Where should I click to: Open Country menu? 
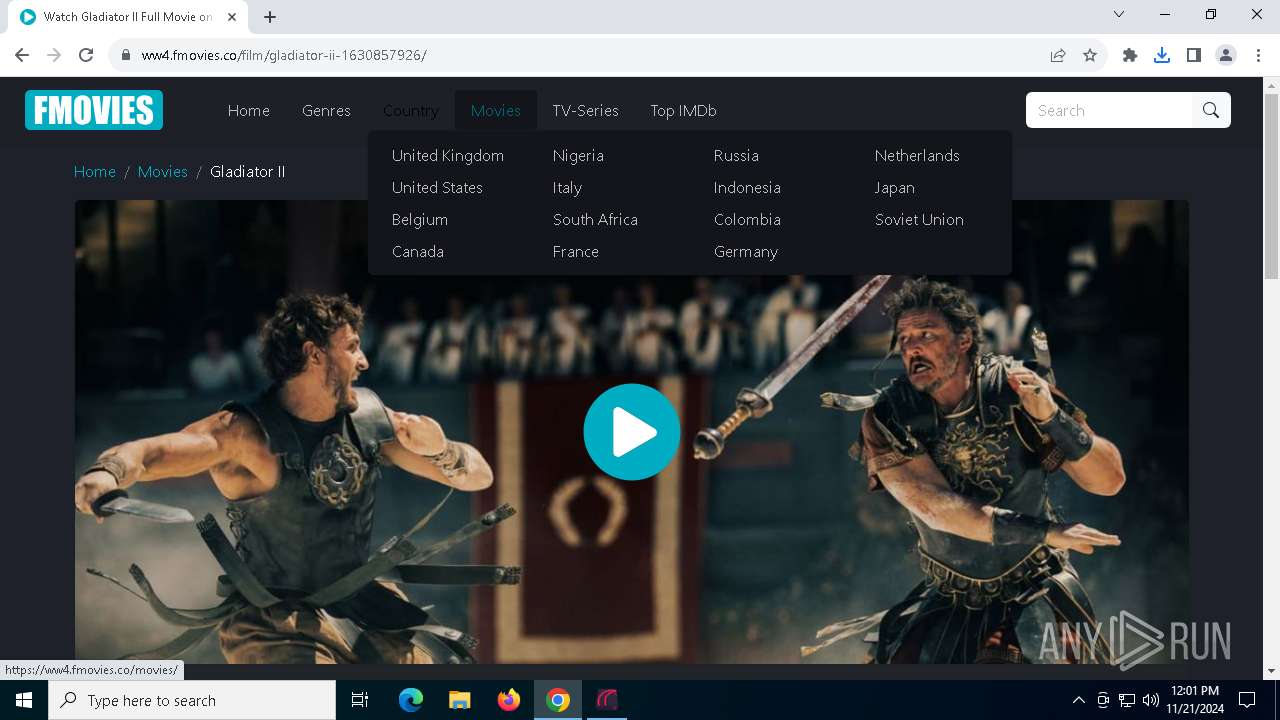click(x=411, y=110)
